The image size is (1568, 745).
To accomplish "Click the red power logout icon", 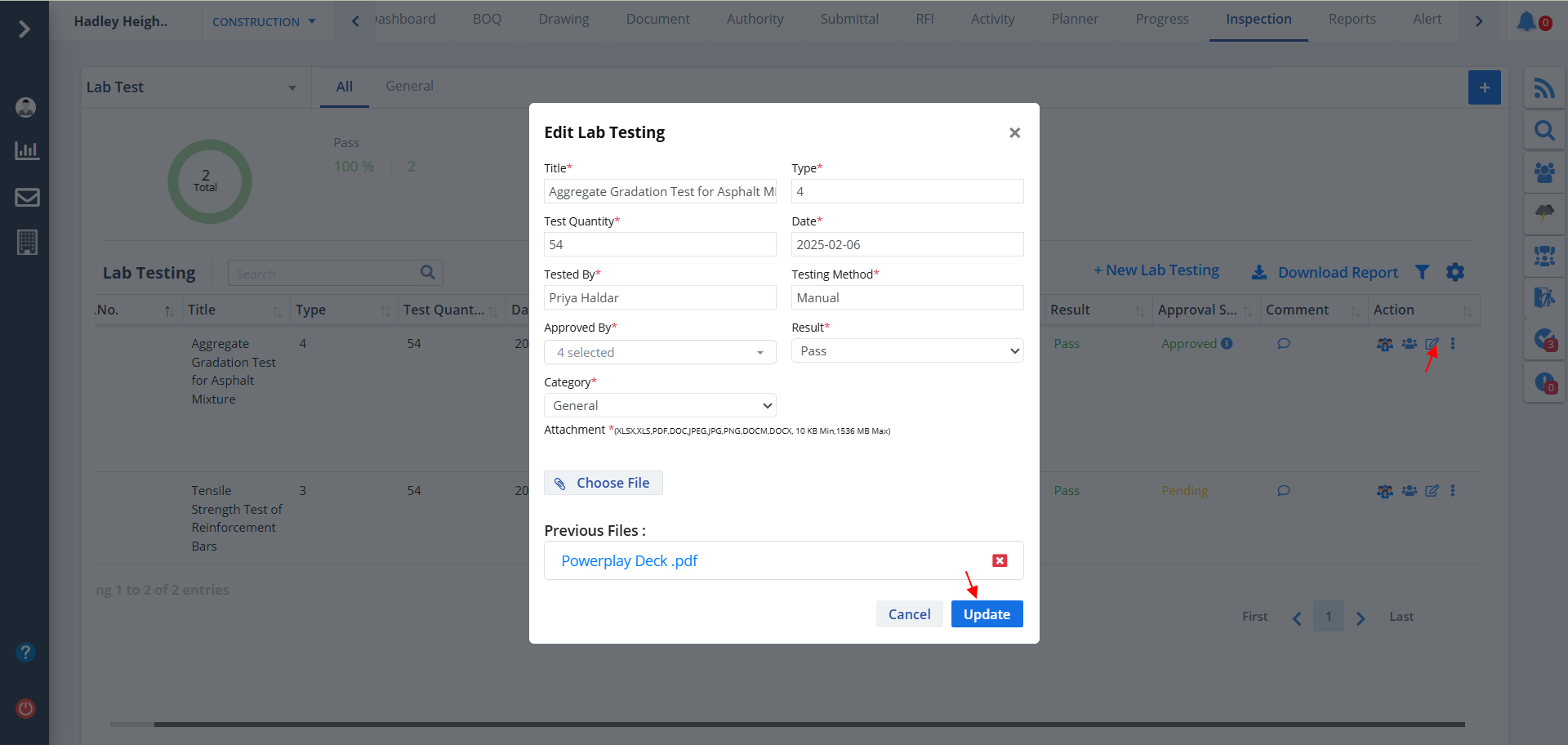I will tap(26, 708).
